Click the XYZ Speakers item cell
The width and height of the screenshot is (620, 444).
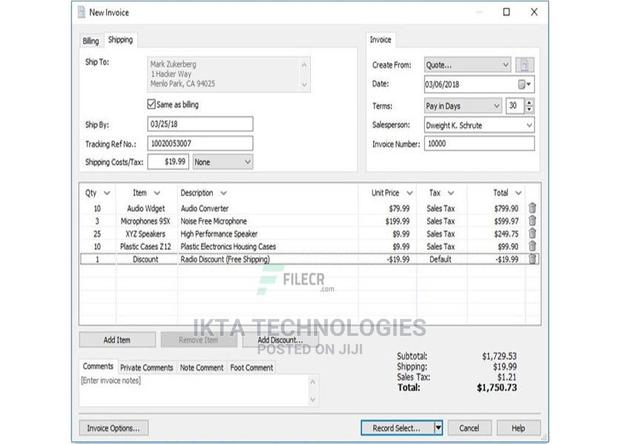[146, 234]
